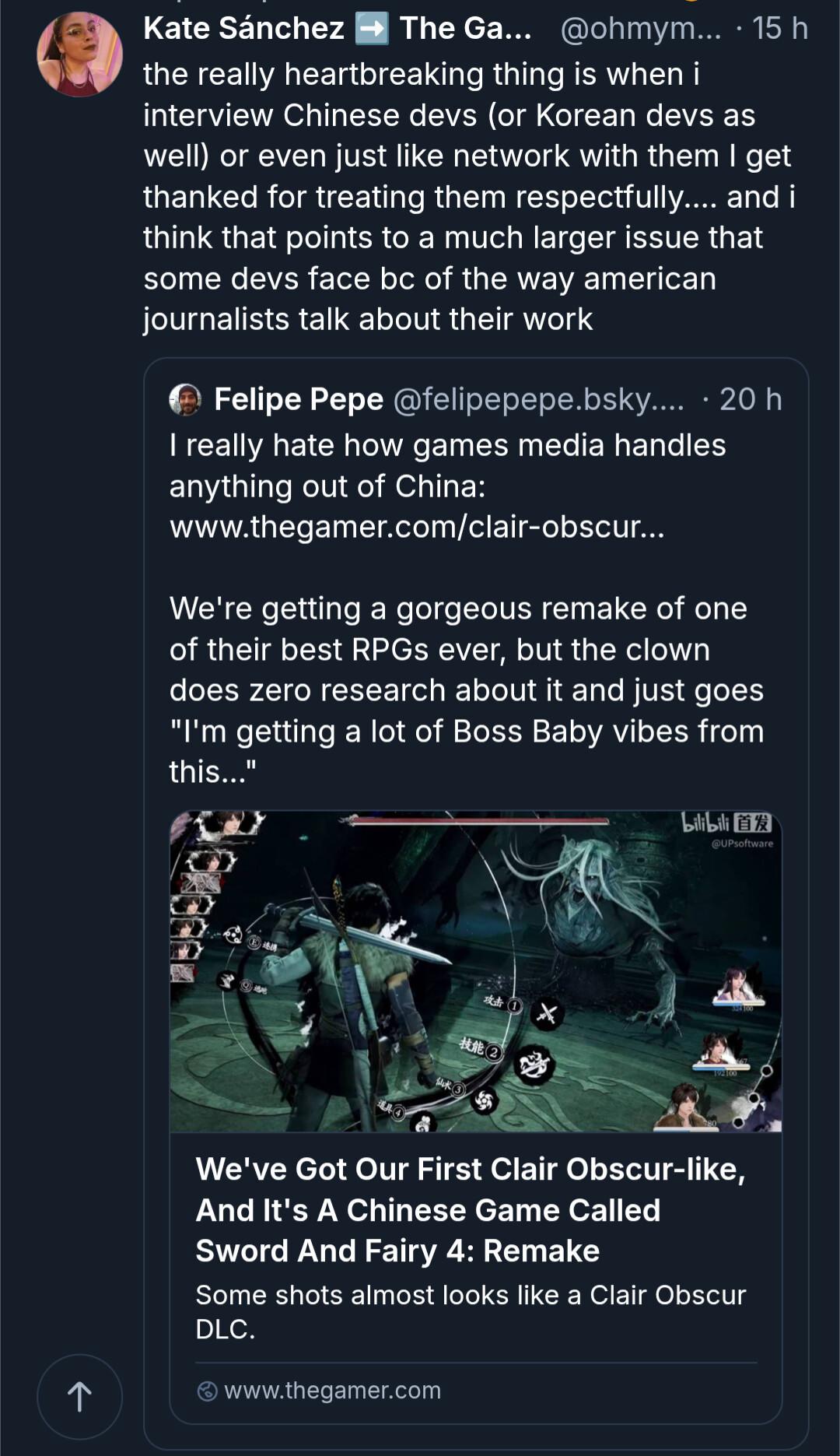Open Kate Sánchez's profile avatar

tap(79, 54)
